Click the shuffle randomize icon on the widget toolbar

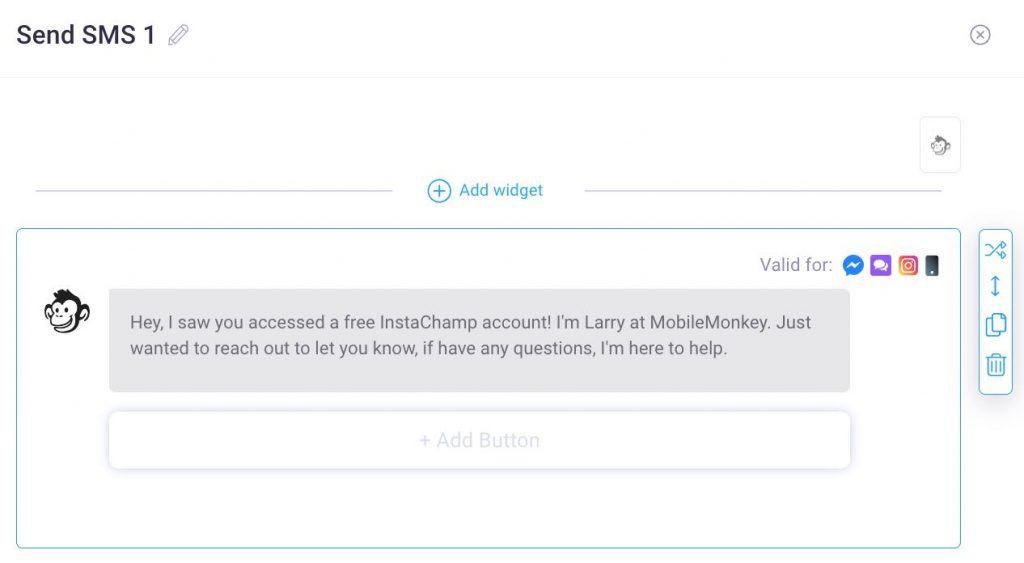[x=995, y=250]
